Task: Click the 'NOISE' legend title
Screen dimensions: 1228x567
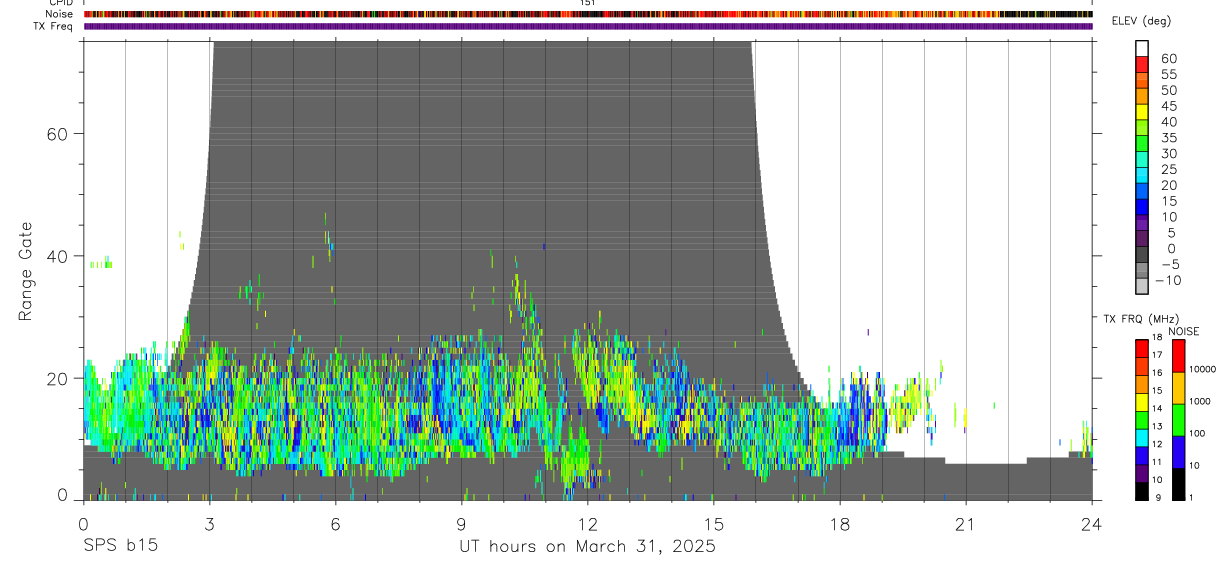Action: (x=1184, y=331)
